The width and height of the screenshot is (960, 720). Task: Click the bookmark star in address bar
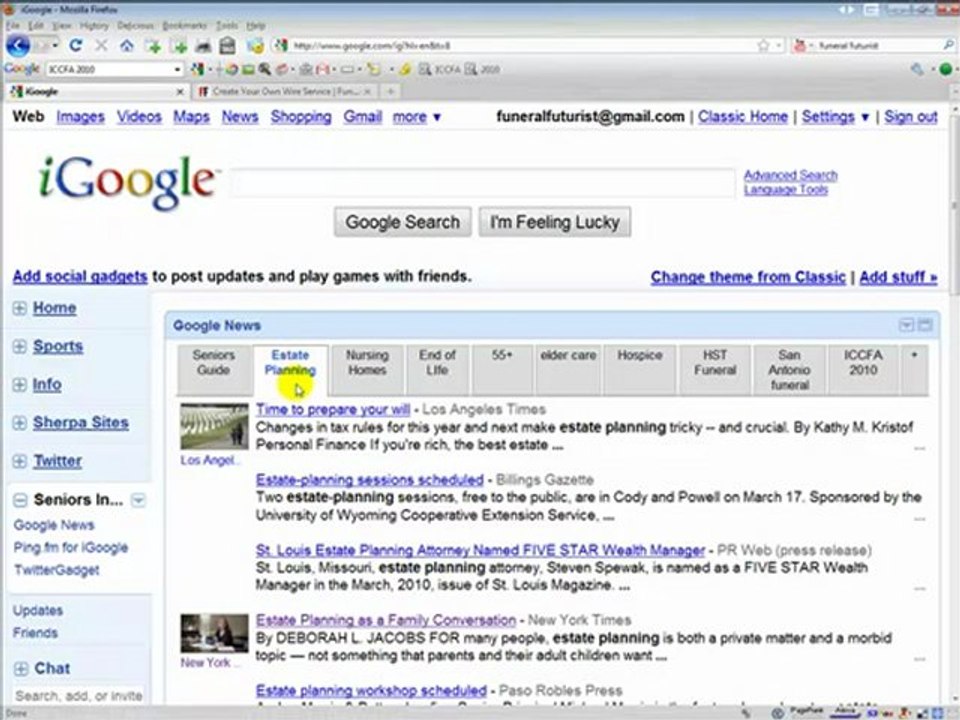[763, 45]
